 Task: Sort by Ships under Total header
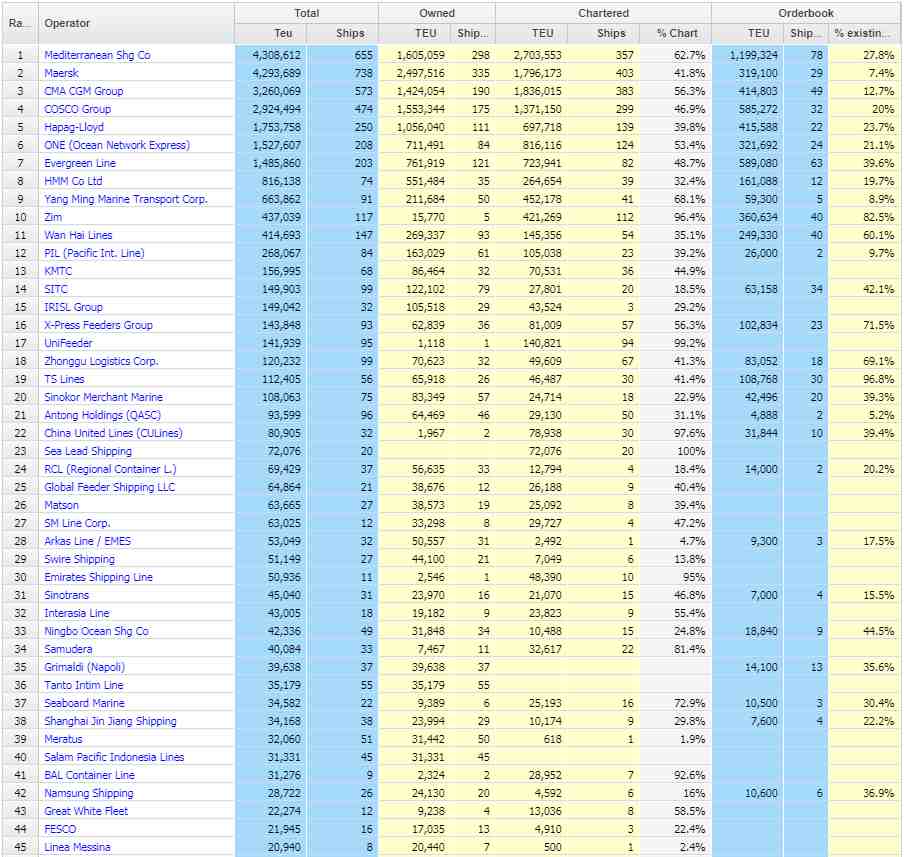coord(342,33)
